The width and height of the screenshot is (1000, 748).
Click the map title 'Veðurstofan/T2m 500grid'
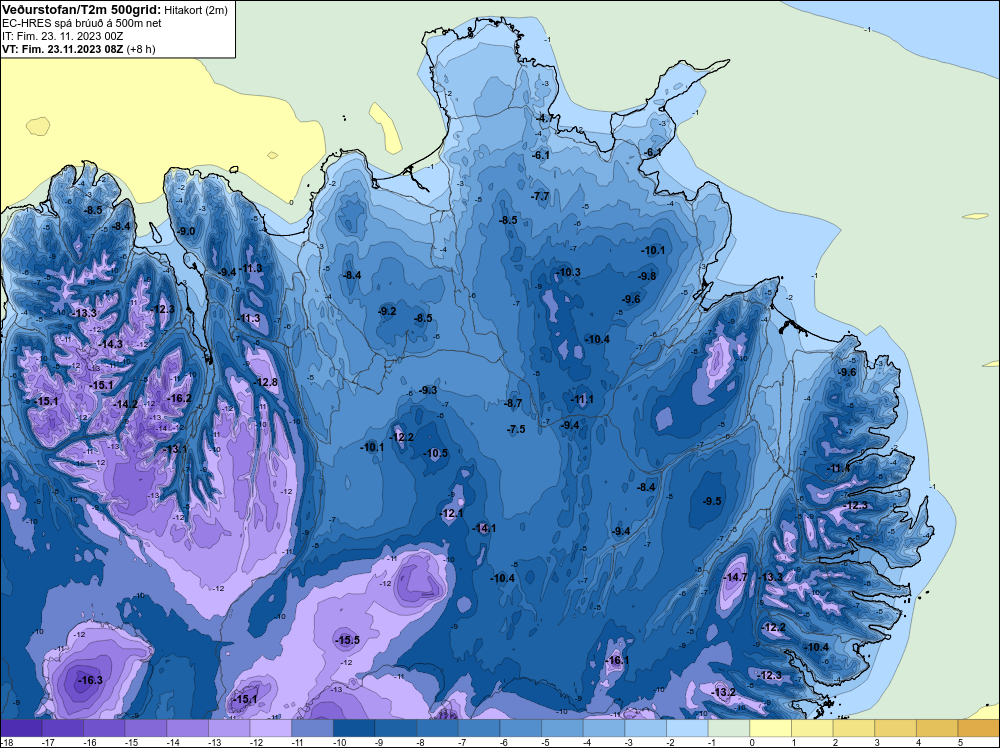click(80, 10)
